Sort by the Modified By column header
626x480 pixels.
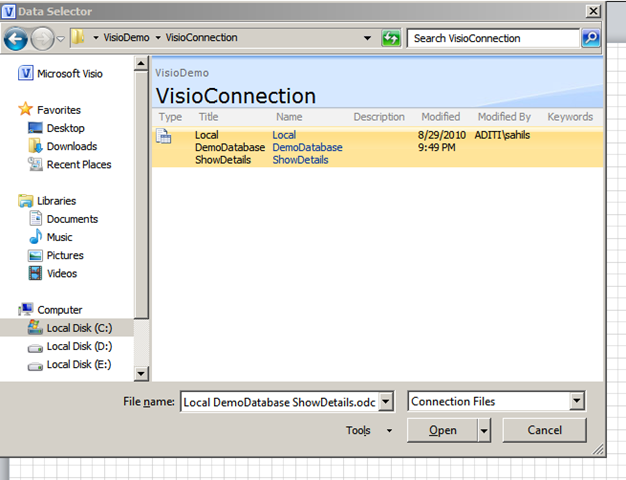pos(504,117)
